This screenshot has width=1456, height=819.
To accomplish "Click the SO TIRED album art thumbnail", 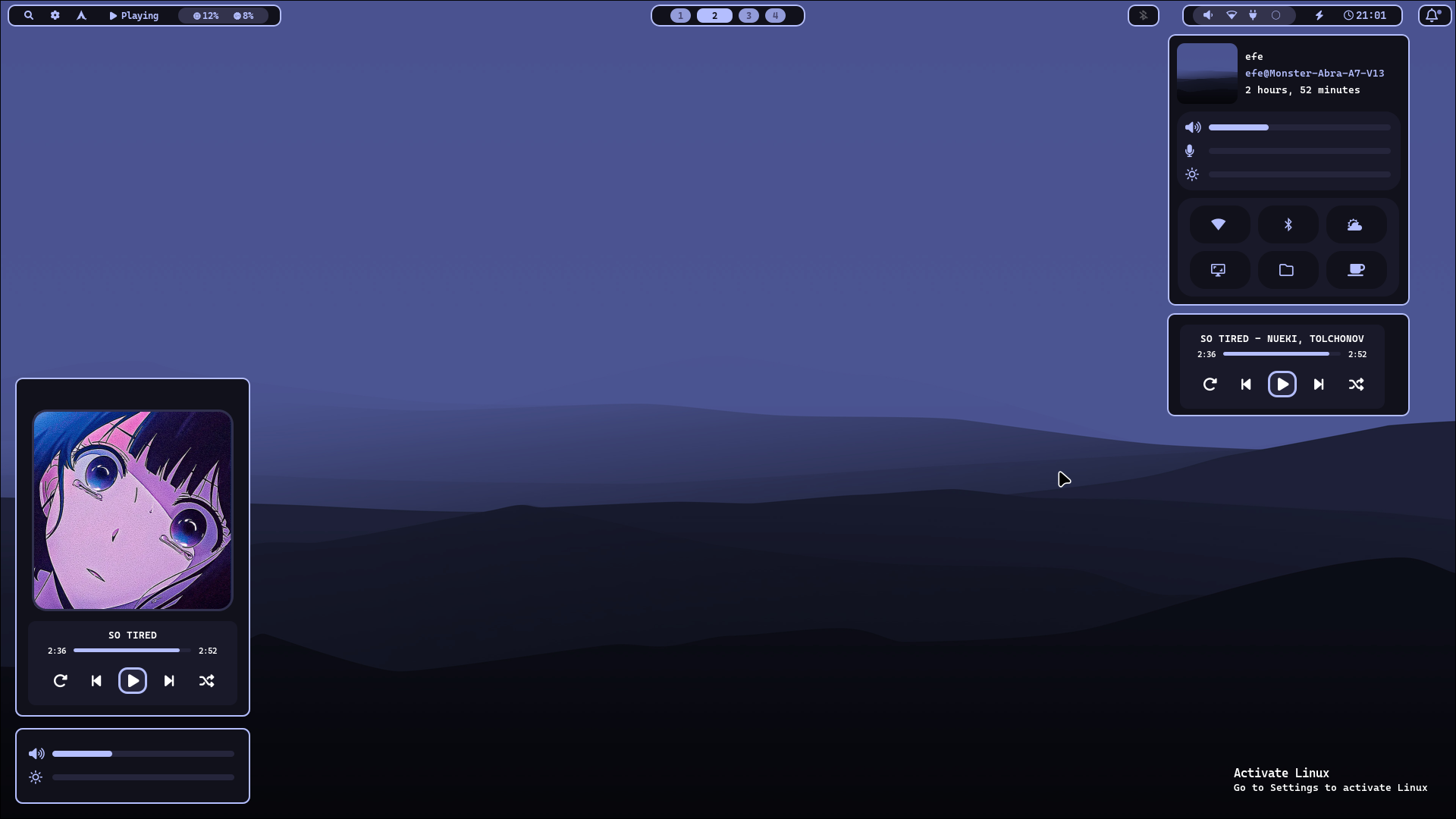I will tap(133, 510).
